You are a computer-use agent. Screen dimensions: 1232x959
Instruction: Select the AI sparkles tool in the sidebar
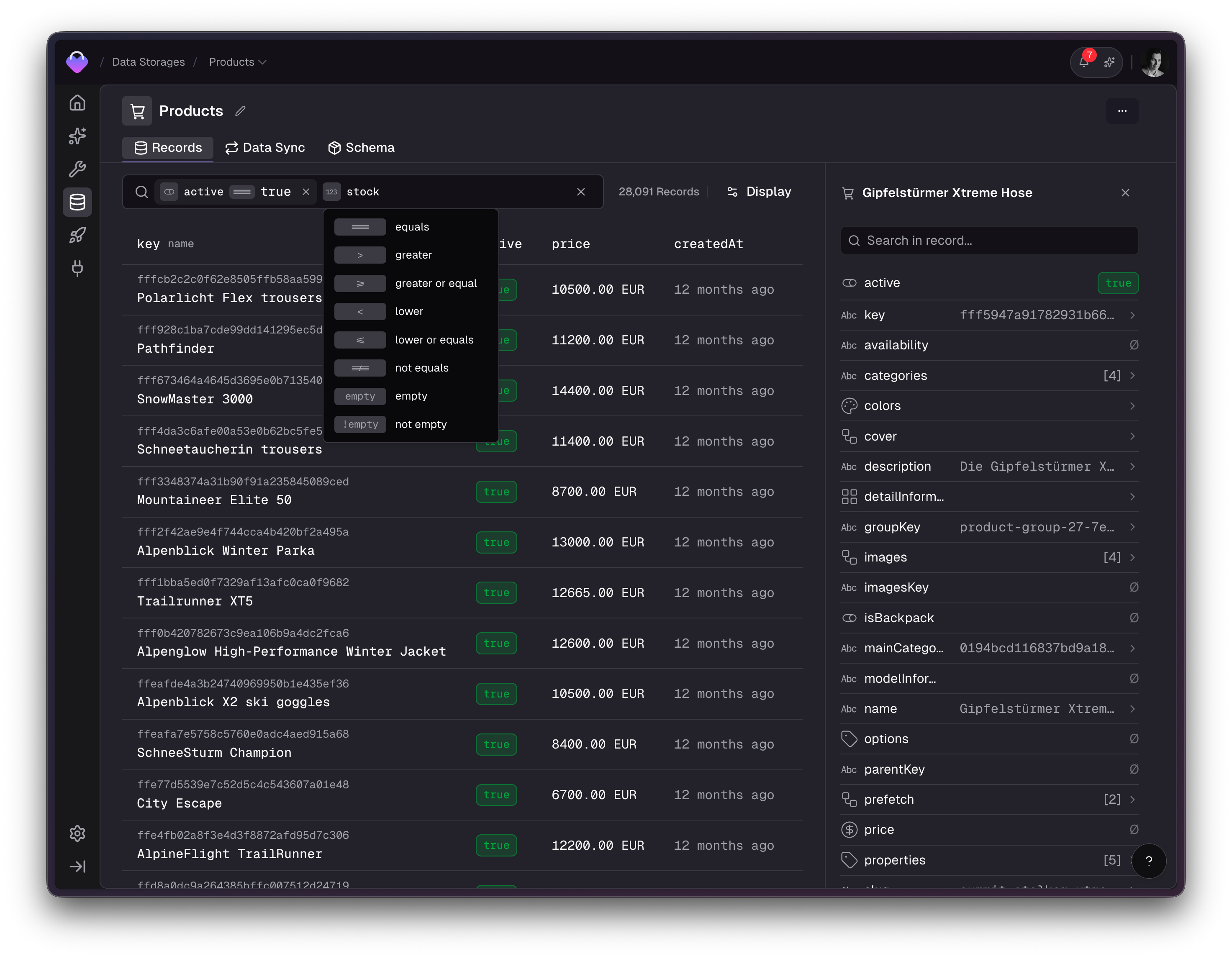[77, 136]
